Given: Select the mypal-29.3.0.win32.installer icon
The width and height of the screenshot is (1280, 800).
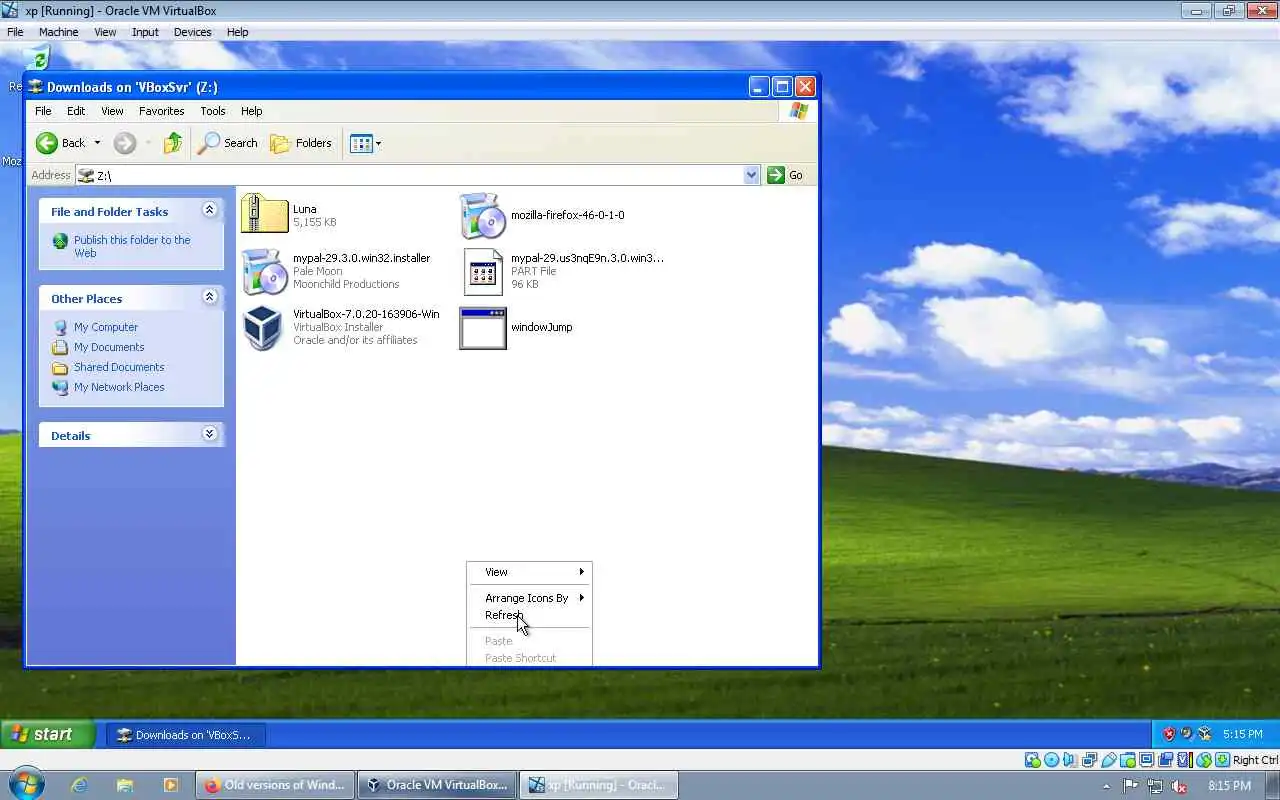Looking at the screenshot, I should click(264, 271).
